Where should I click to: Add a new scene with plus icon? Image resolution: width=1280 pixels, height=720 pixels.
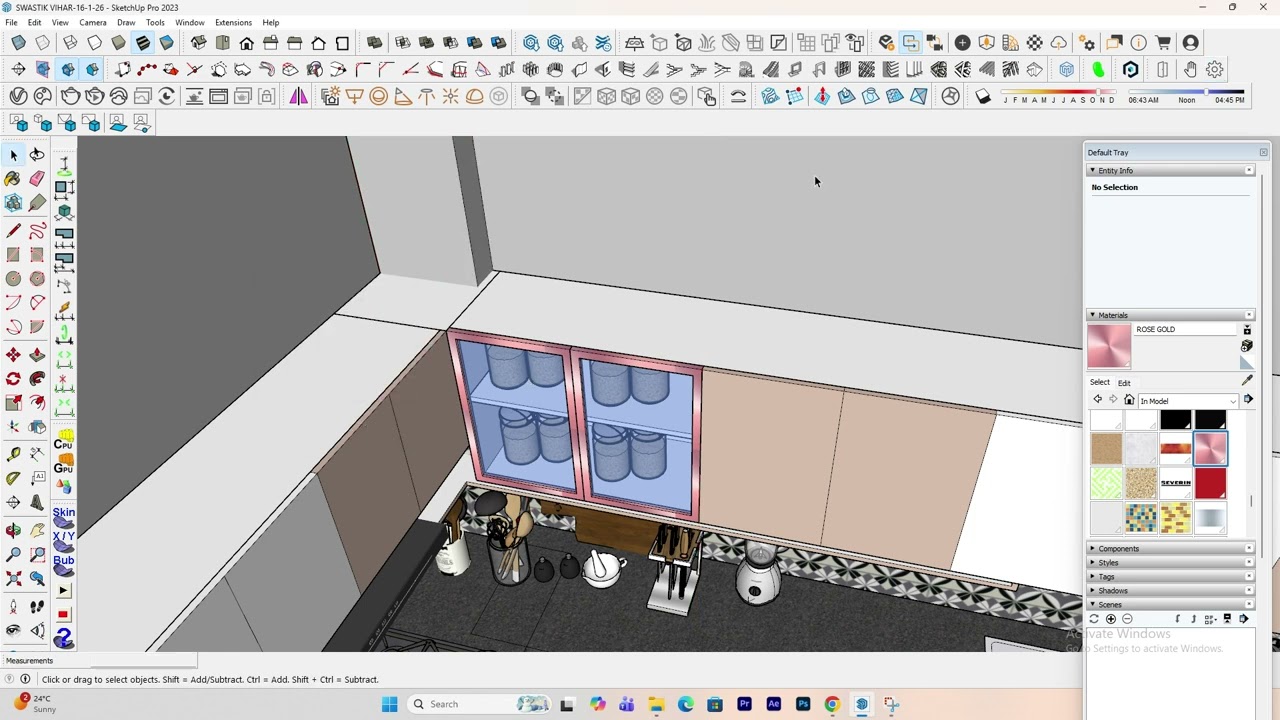[x=1110, y=619]
